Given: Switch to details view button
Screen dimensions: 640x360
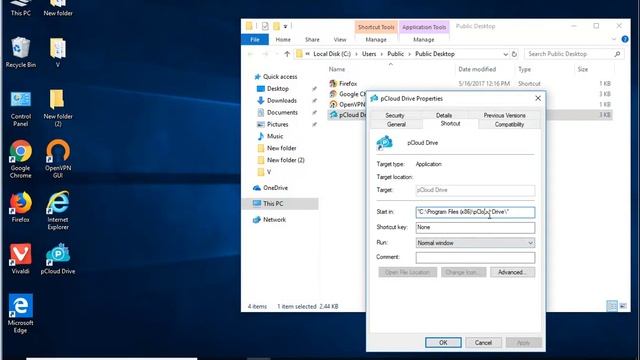Looking at the screenshot, I should [612, 306].
